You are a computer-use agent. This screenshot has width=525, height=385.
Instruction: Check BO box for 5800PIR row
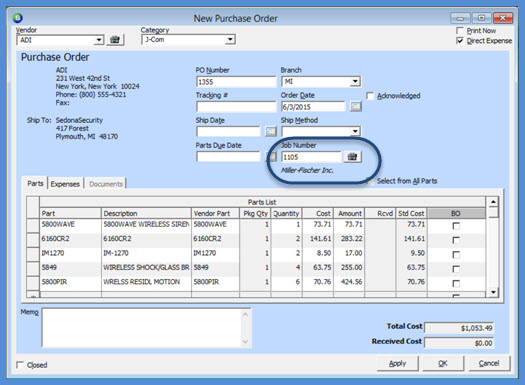pos(456,284)
